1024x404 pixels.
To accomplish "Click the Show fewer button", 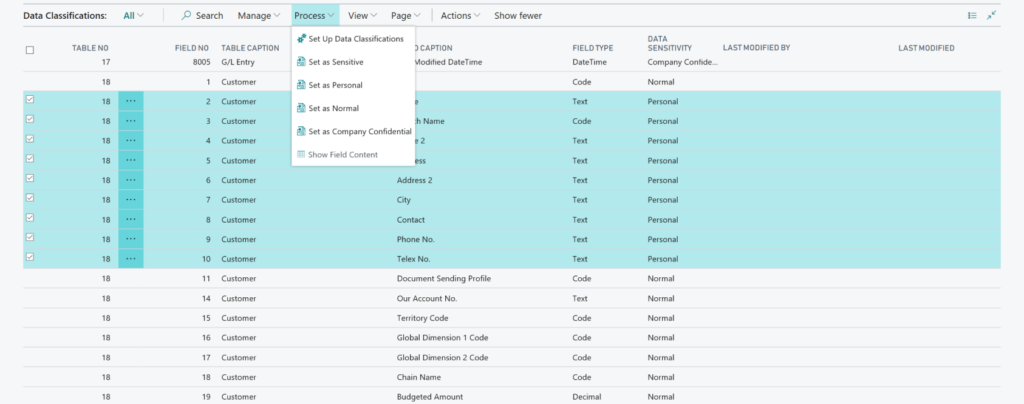I will point(519,16).
